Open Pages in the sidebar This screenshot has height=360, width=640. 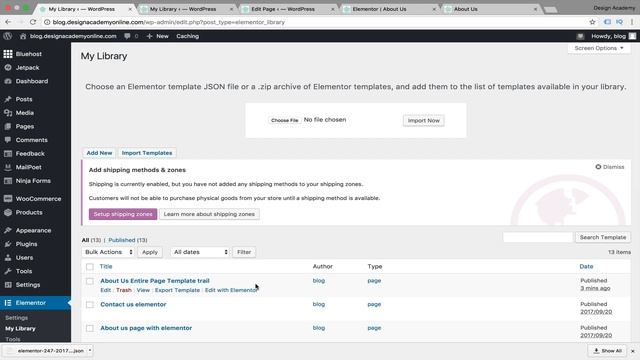pos(24,126)
